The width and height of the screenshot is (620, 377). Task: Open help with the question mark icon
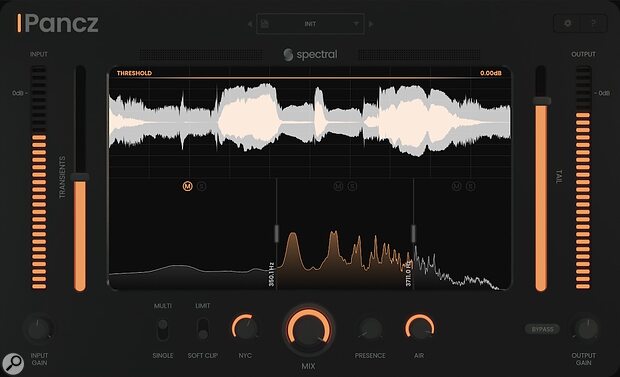[x=594, y=23]
